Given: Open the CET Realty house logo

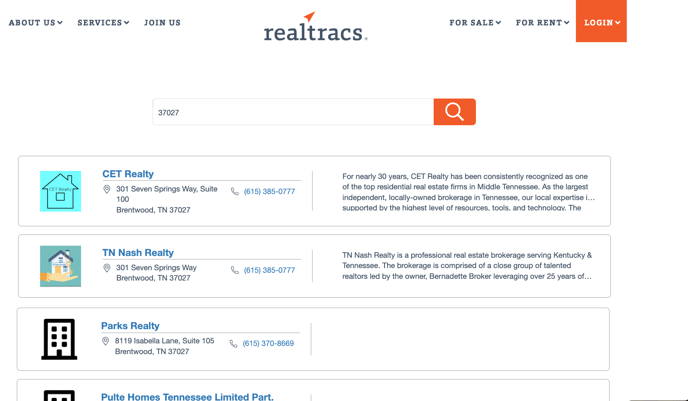Looking at the screenshot, I should tap(61, 191).
